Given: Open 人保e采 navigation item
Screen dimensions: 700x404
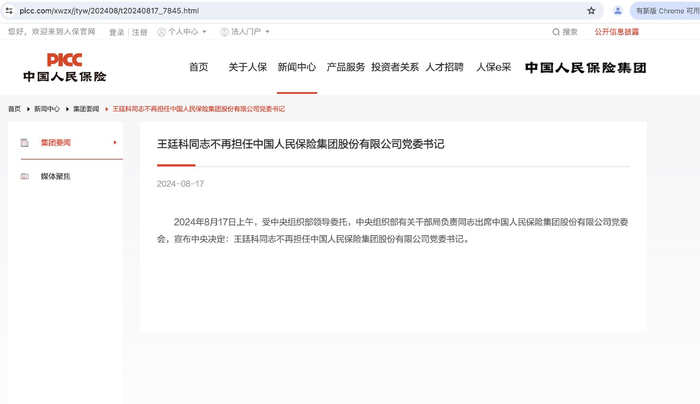Looking at the screenshot, I should coord(494,67).
